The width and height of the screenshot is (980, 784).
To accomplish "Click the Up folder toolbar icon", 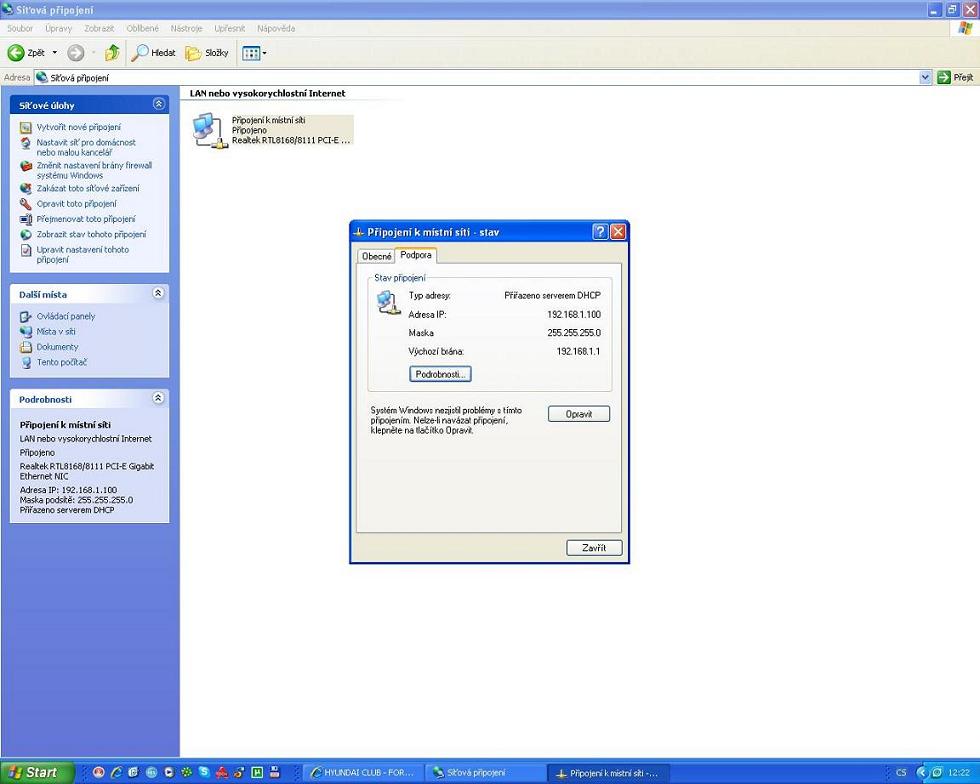I will [112, 53].
